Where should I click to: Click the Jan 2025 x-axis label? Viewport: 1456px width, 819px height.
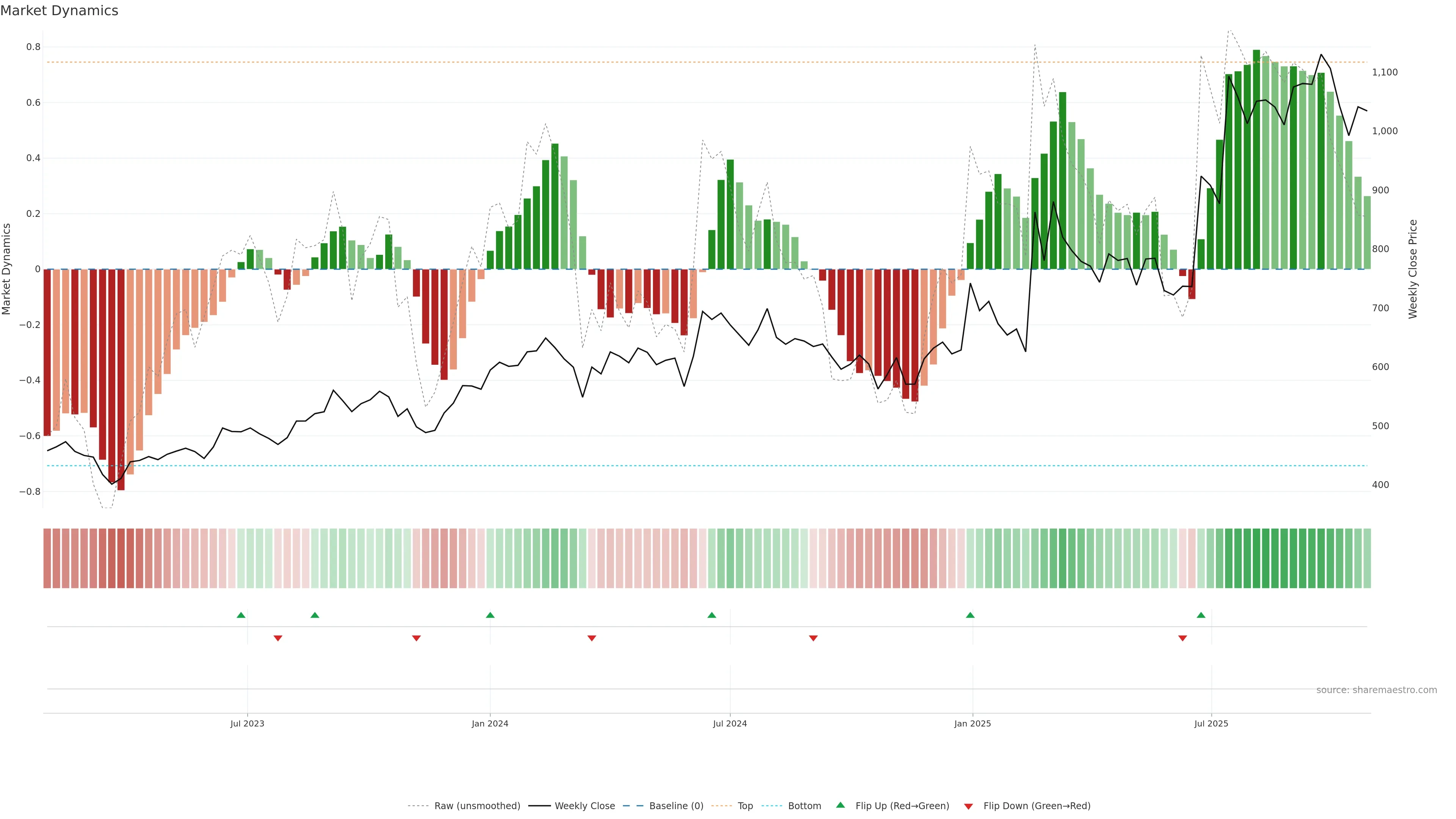972,723
